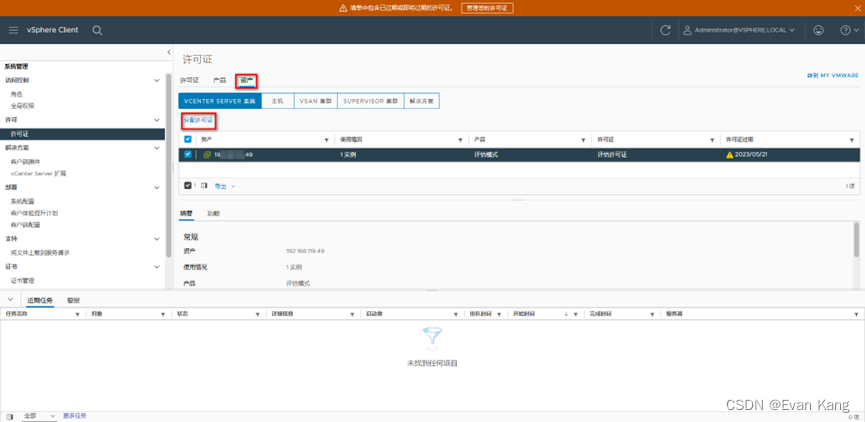Collapse the 访问控制 section

click(157, 80)
